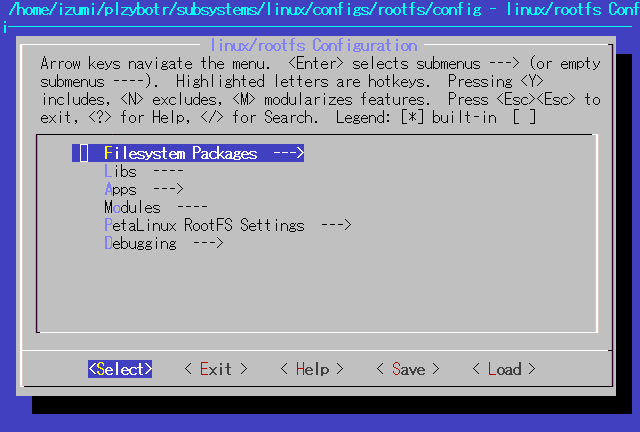640x432 pixels.
Task: Click the linux/rootfs Configuration title
Action: coord(313,45)
